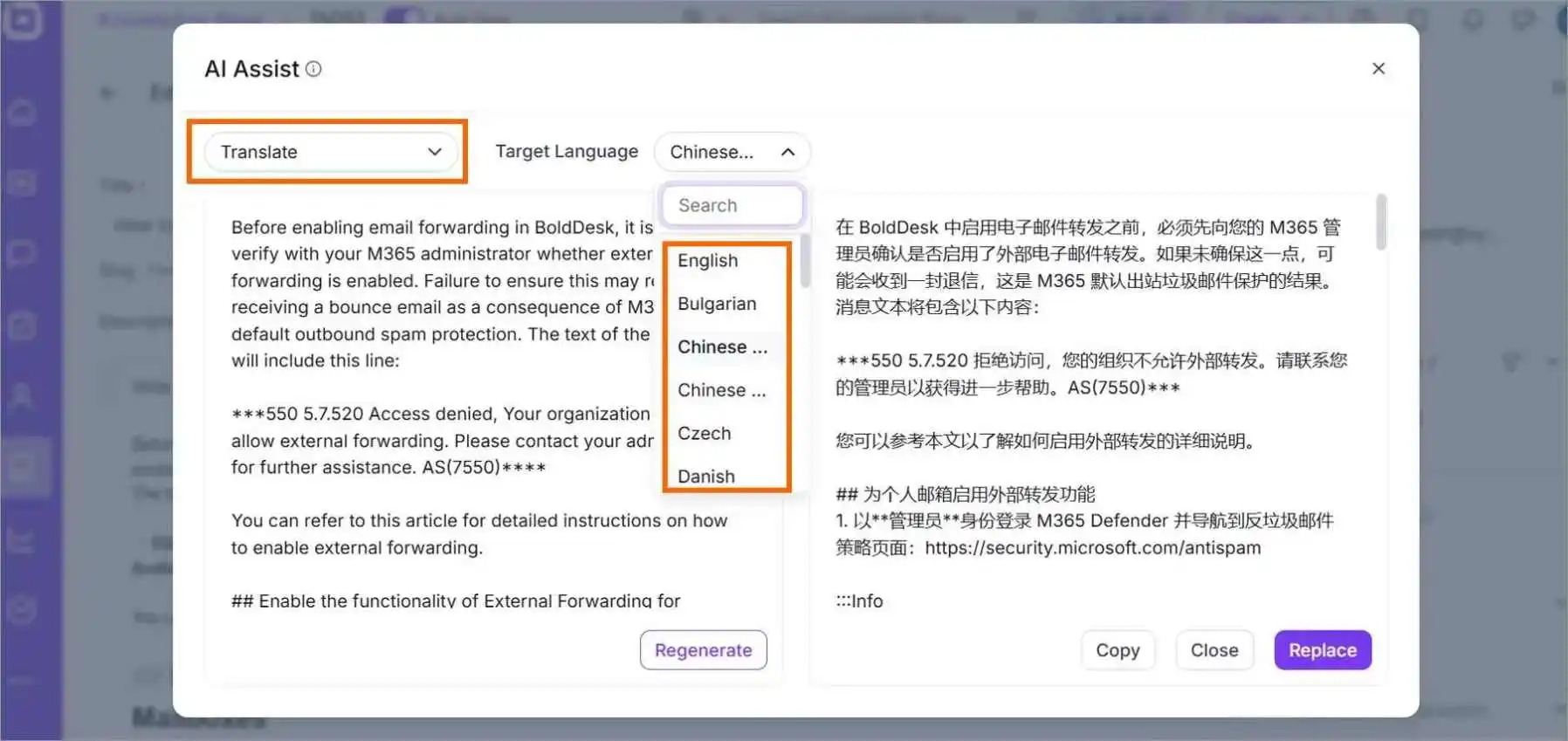Click the 'Target Language' label
The height and width of the screenshot is (741, 1568).
[567, 151]
